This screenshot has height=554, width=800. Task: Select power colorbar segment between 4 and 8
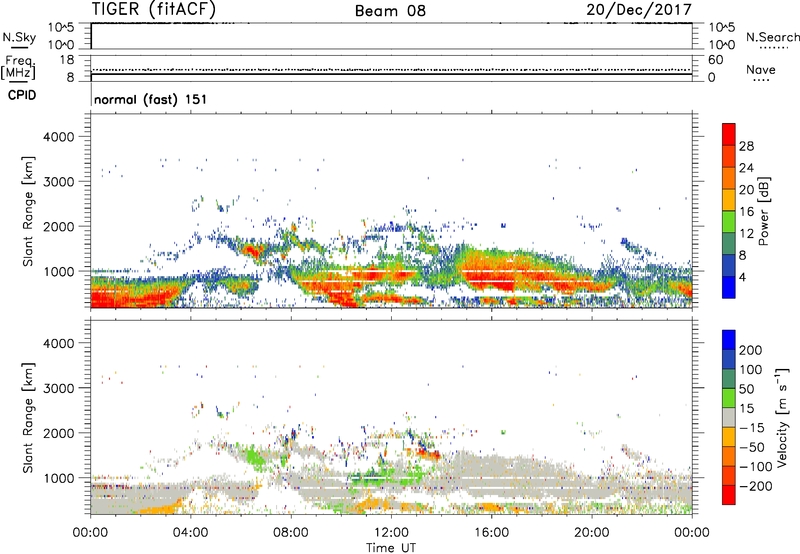(x=729, y=265)
